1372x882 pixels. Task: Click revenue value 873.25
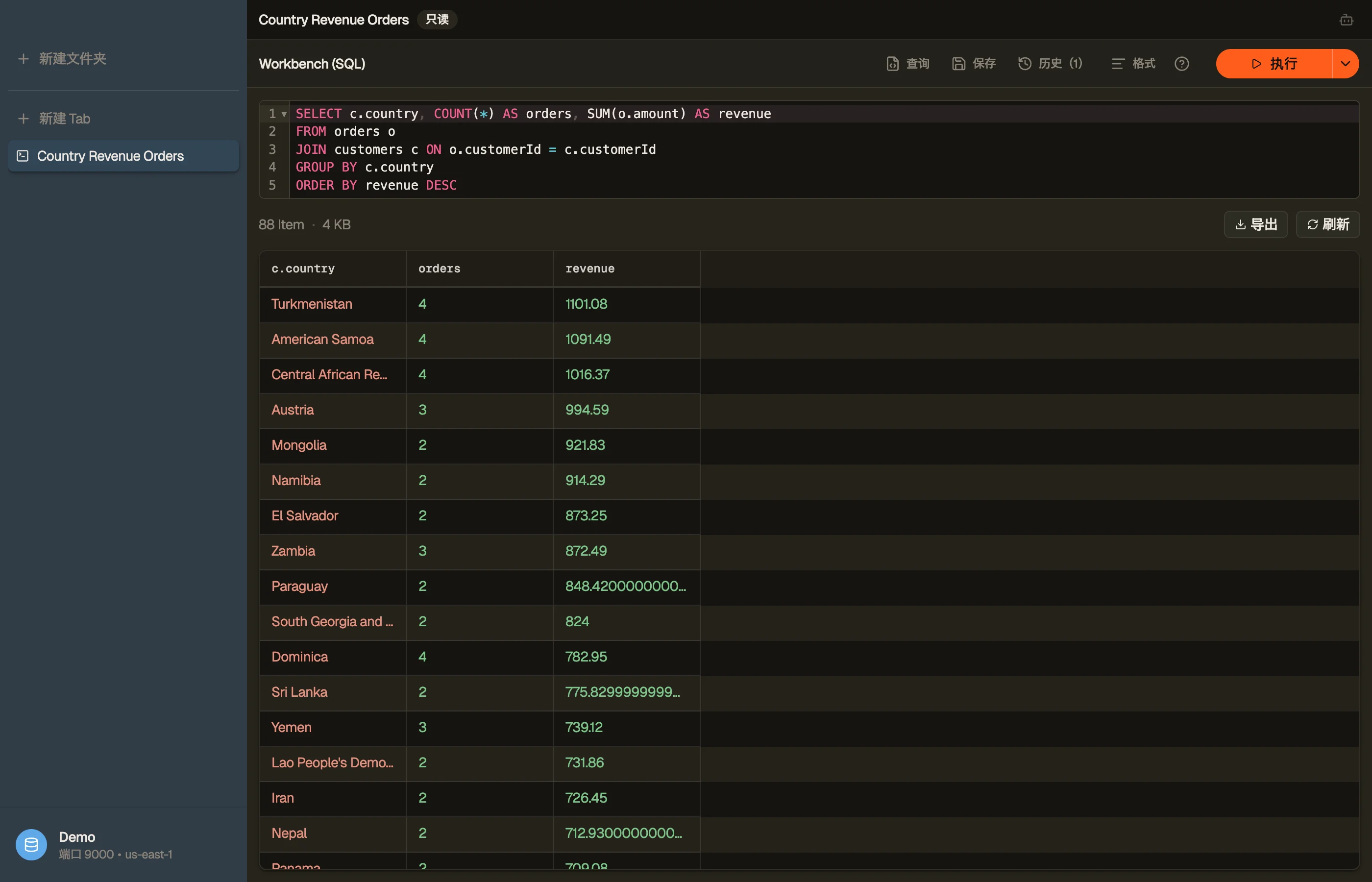coord(586,516)
